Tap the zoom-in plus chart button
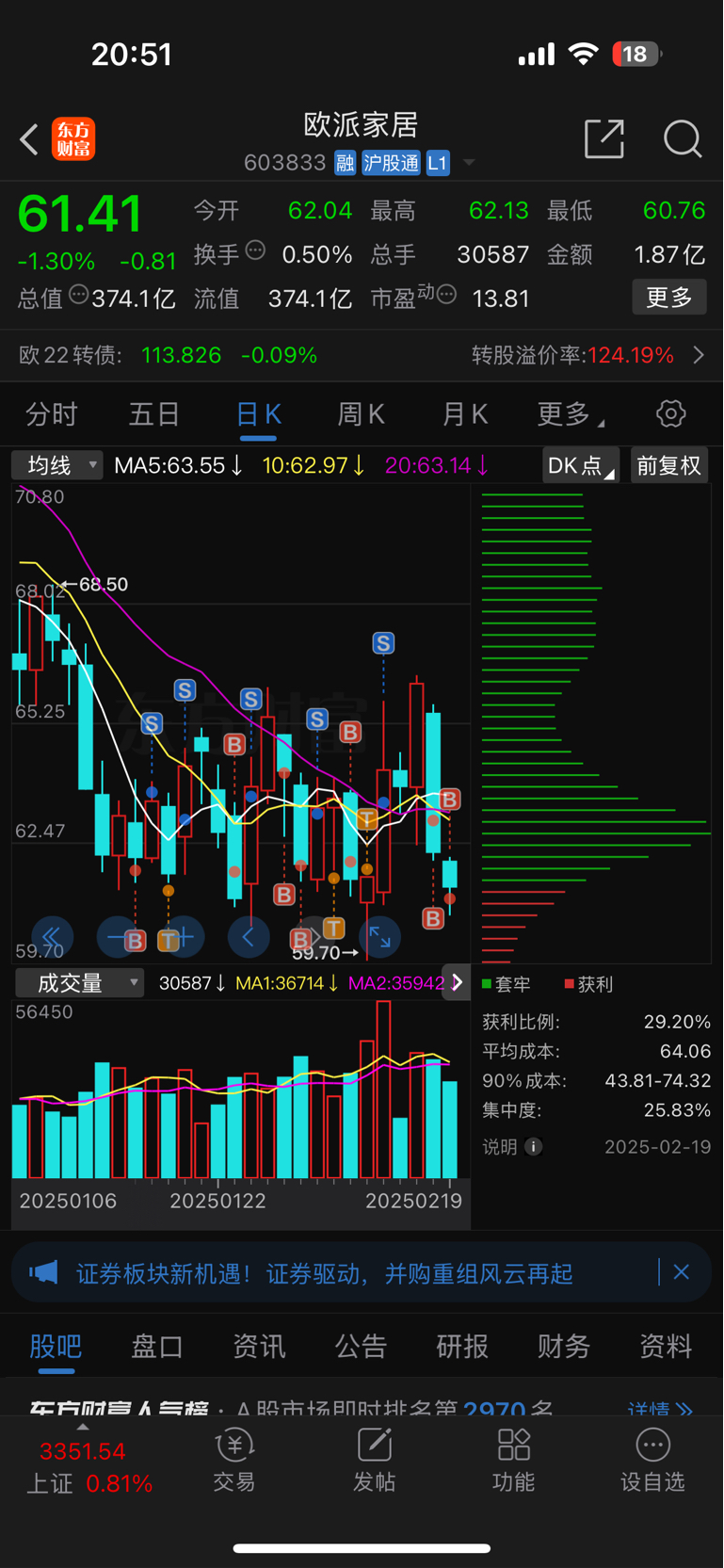 (185, 937)
